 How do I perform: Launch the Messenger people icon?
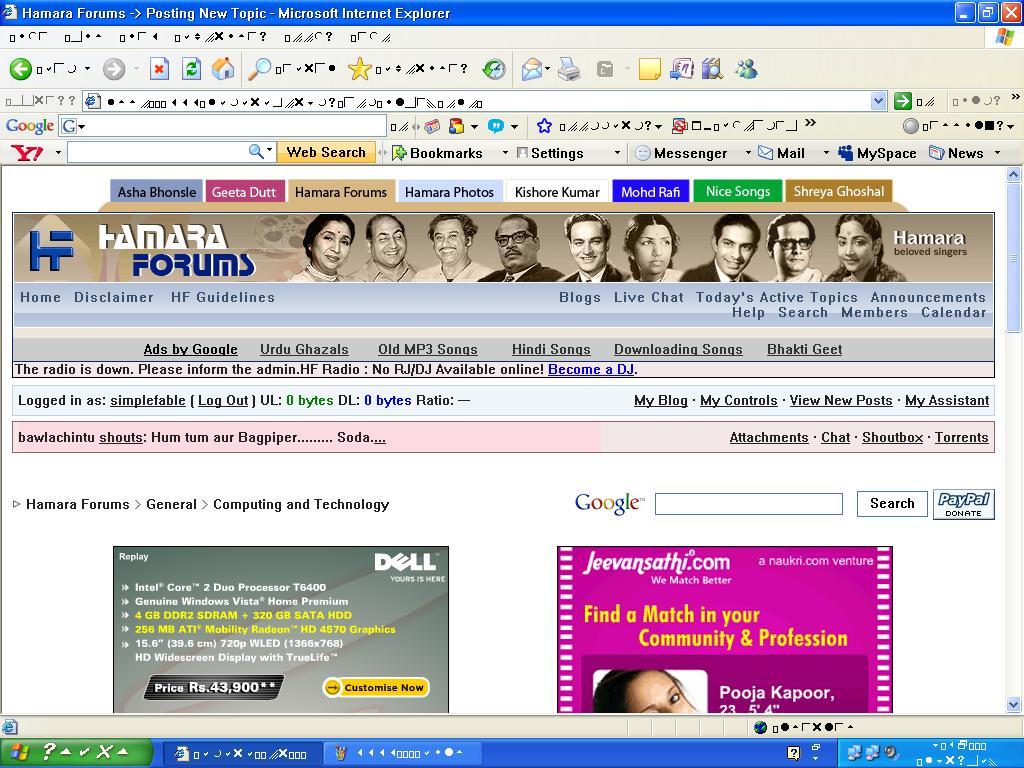point(746,69)
